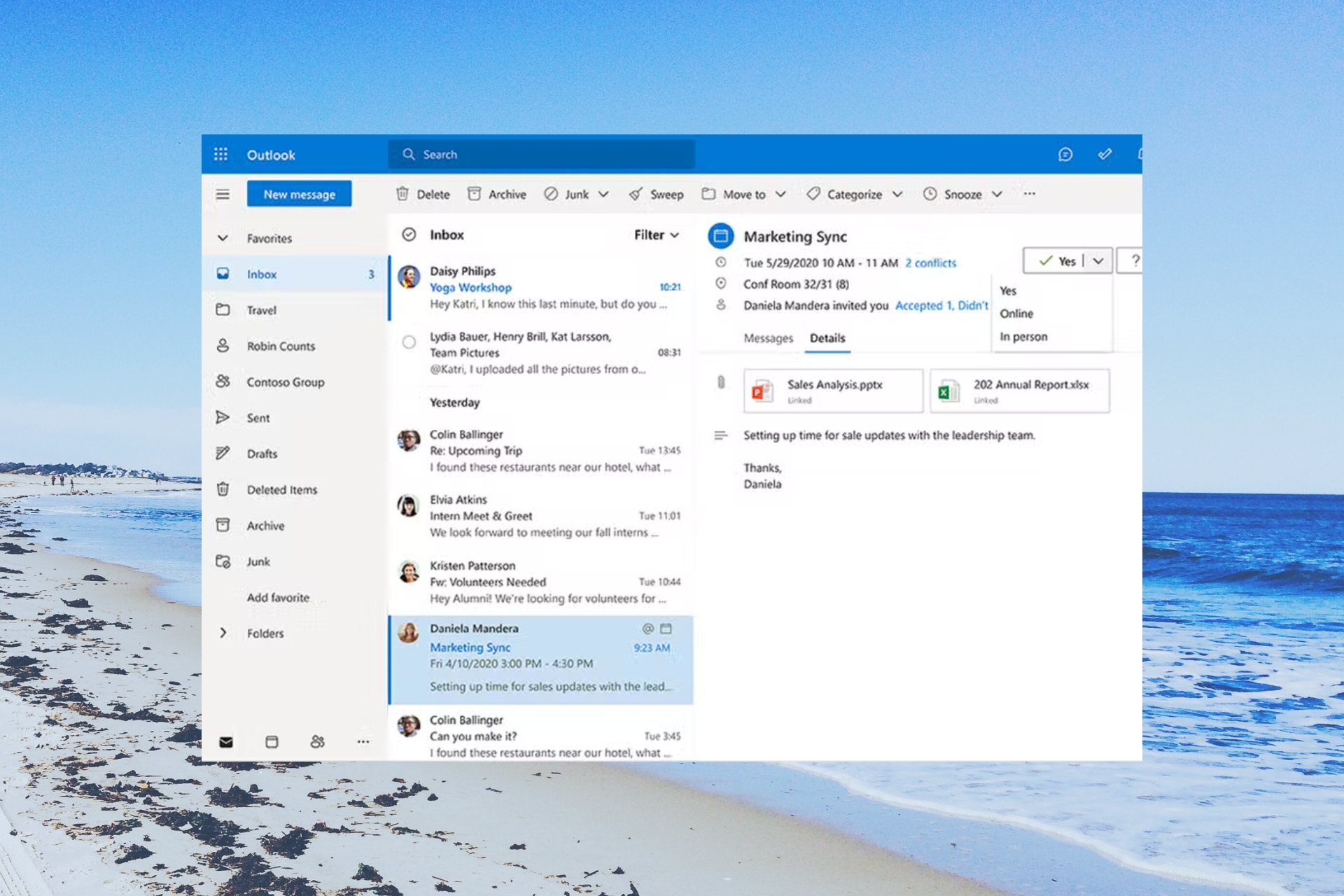Click Add favorite link
This screenshot has height=896, width=1344.
pos(278,597)
